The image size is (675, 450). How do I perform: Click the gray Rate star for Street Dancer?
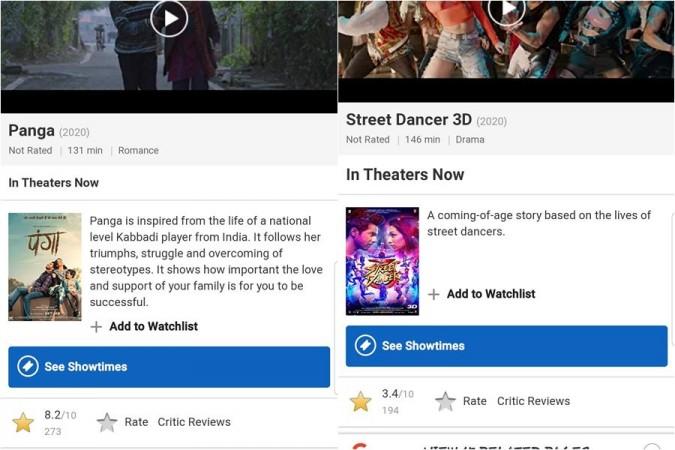pos(445,402)
